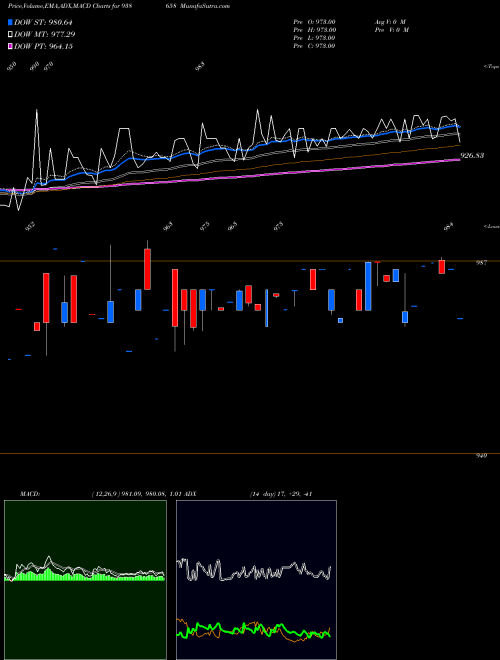500x660 pixels.
Task: Click the 950 tops value label
Action: pos(12,66)
